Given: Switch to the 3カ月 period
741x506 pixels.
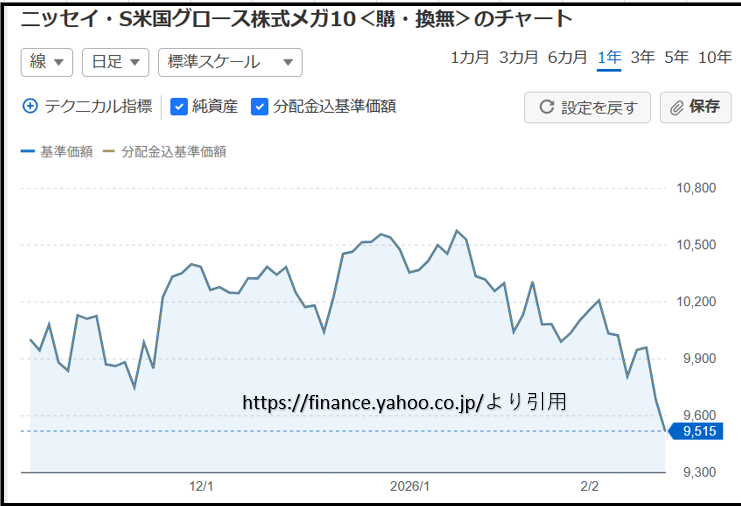Looking at the screenshot, I should click(518, 57).
